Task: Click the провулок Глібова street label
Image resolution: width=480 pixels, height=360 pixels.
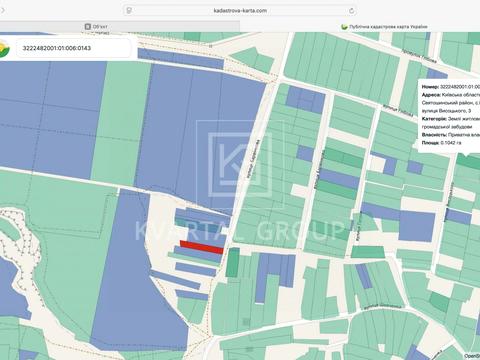Action: [x=419, y=56]
